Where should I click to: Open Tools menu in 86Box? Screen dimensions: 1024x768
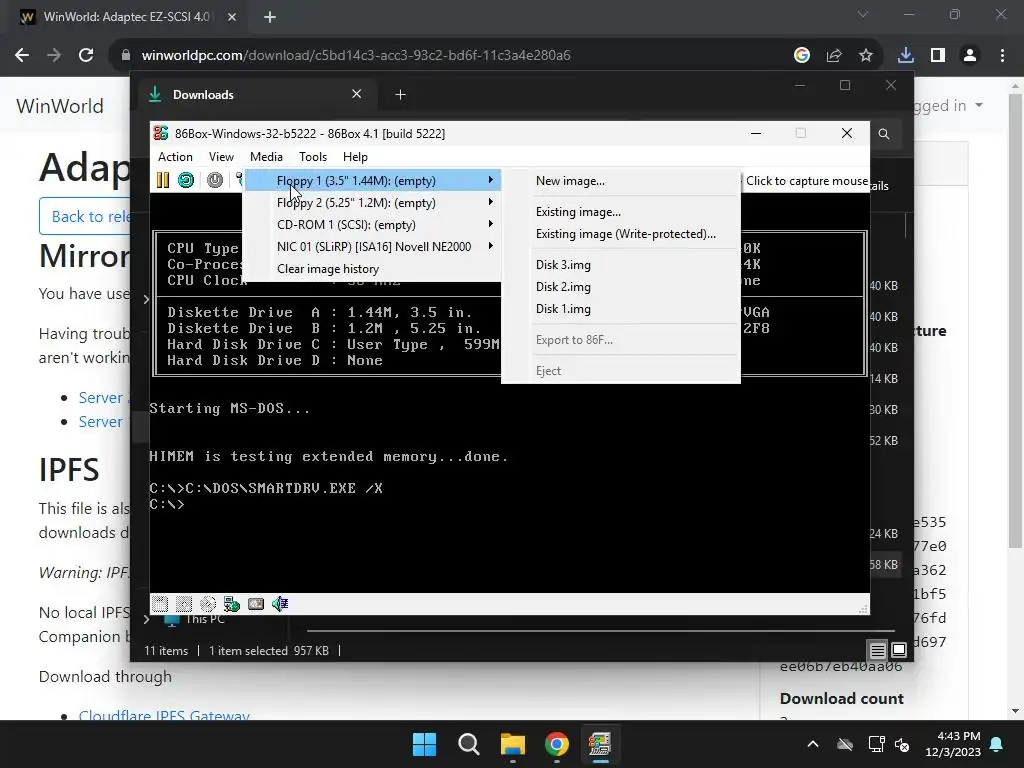pos(313,157)
